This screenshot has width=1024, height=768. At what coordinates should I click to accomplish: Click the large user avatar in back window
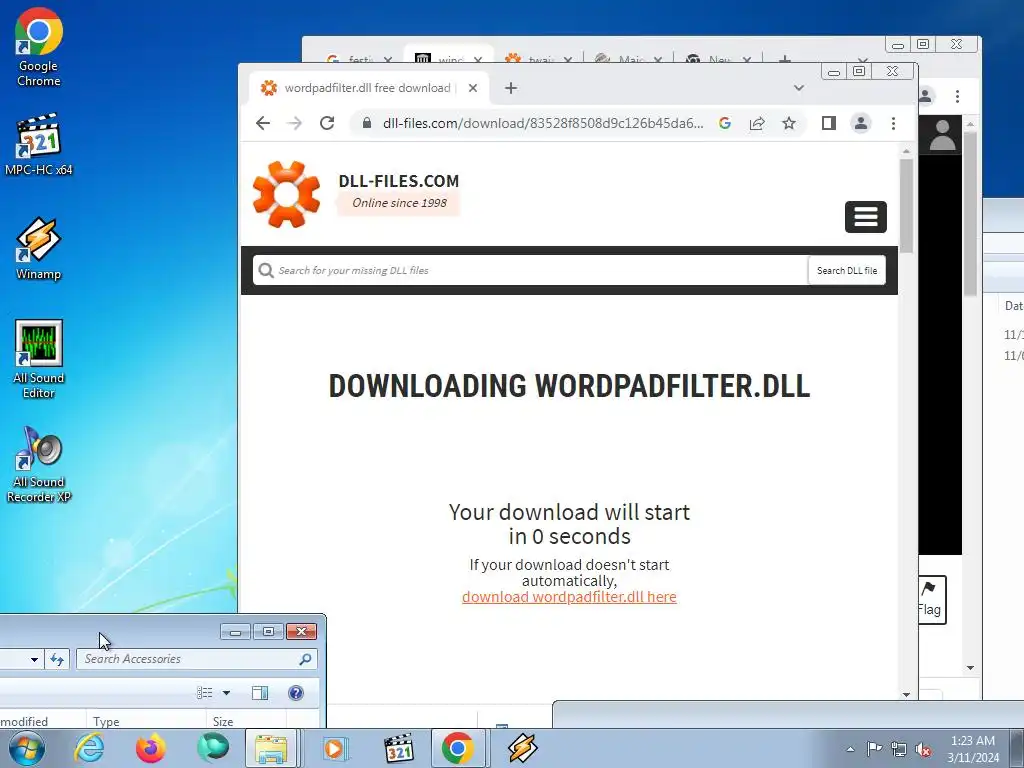[942, 135]
